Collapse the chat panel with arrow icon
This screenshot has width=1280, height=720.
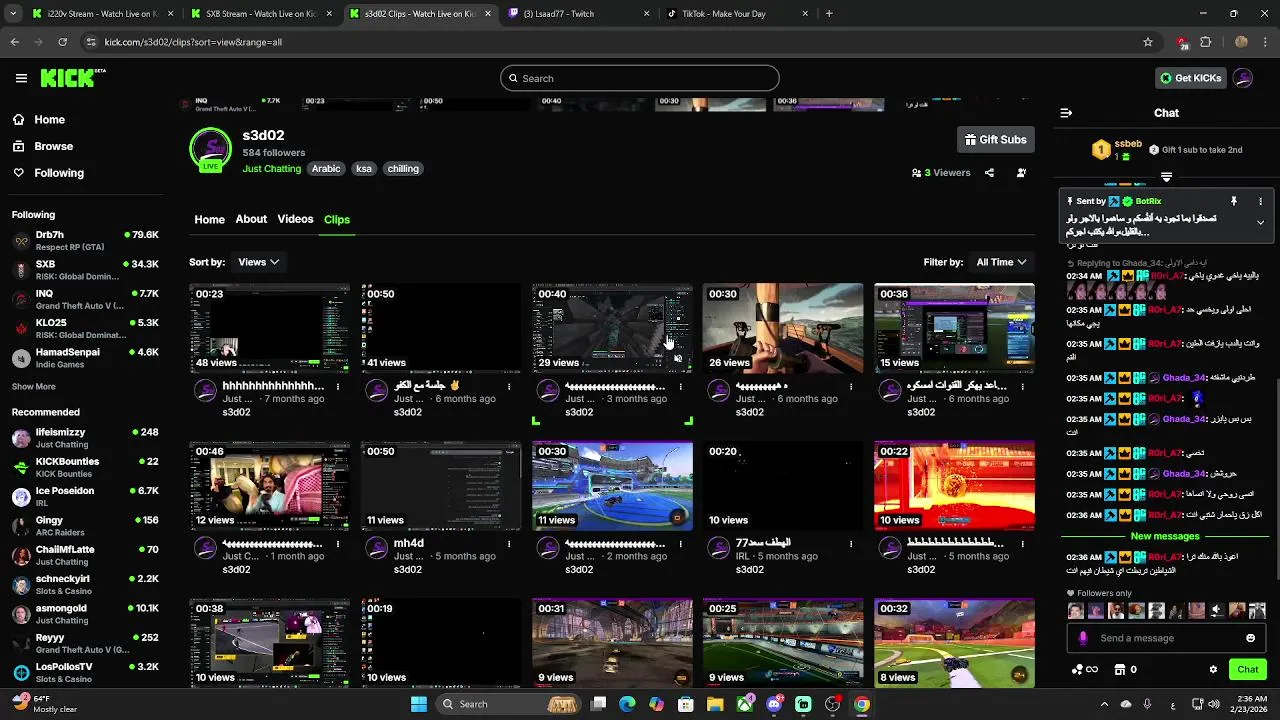[1066, 113]
